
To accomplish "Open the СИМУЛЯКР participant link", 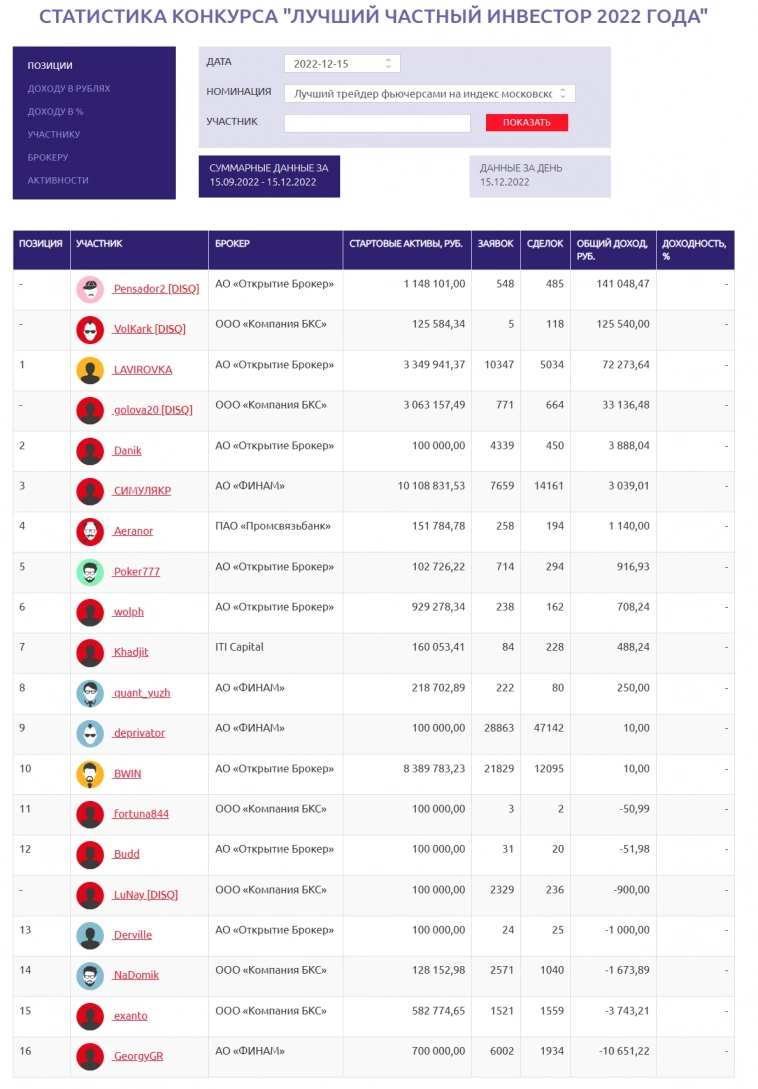I will [141, 491].
